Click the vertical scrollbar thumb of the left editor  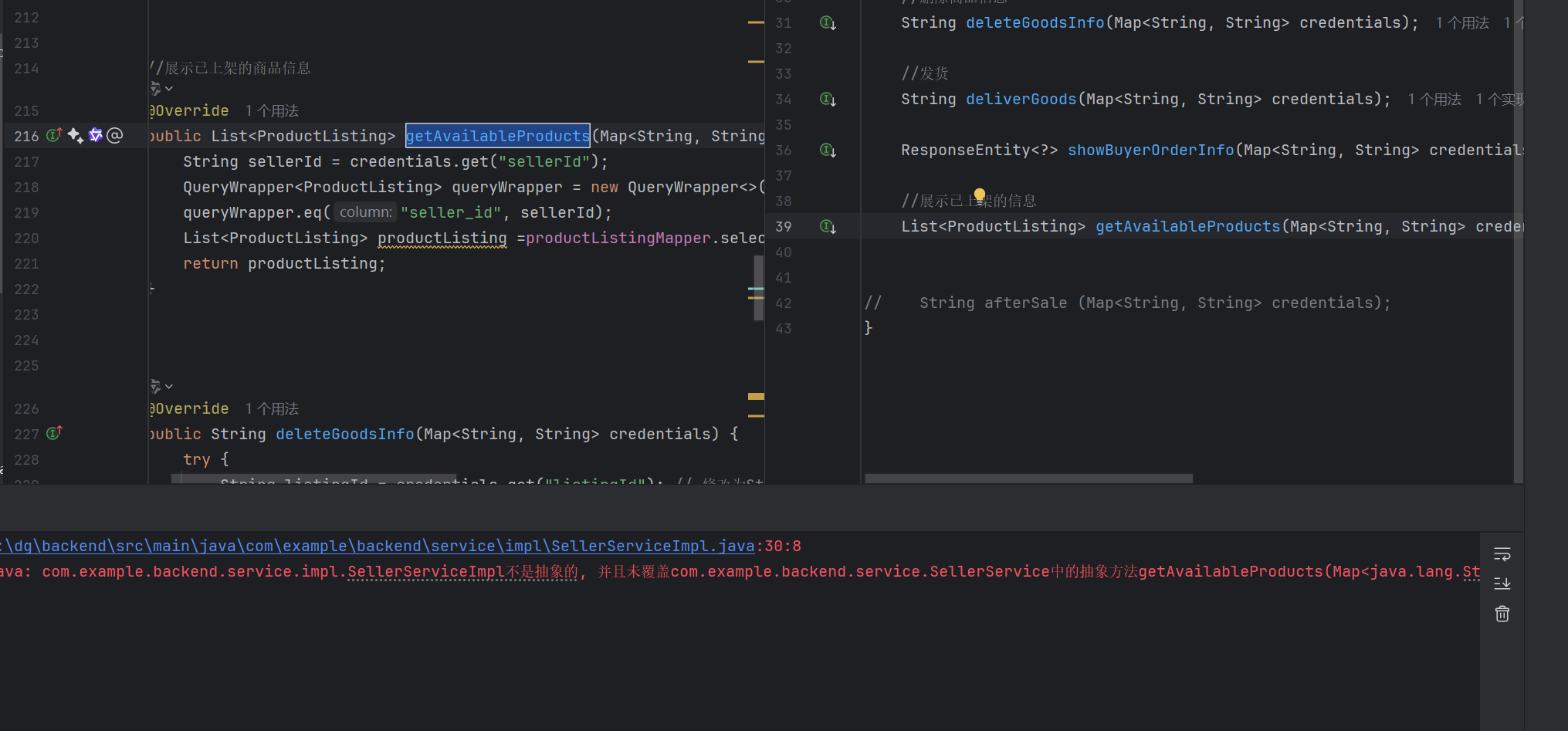point(758,287)
